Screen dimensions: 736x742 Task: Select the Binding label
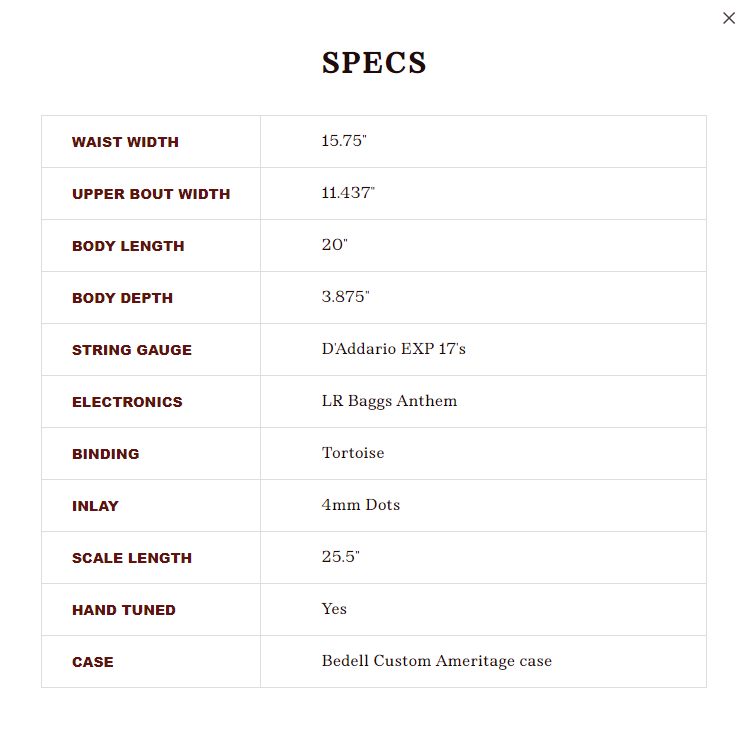coord(105,454)
